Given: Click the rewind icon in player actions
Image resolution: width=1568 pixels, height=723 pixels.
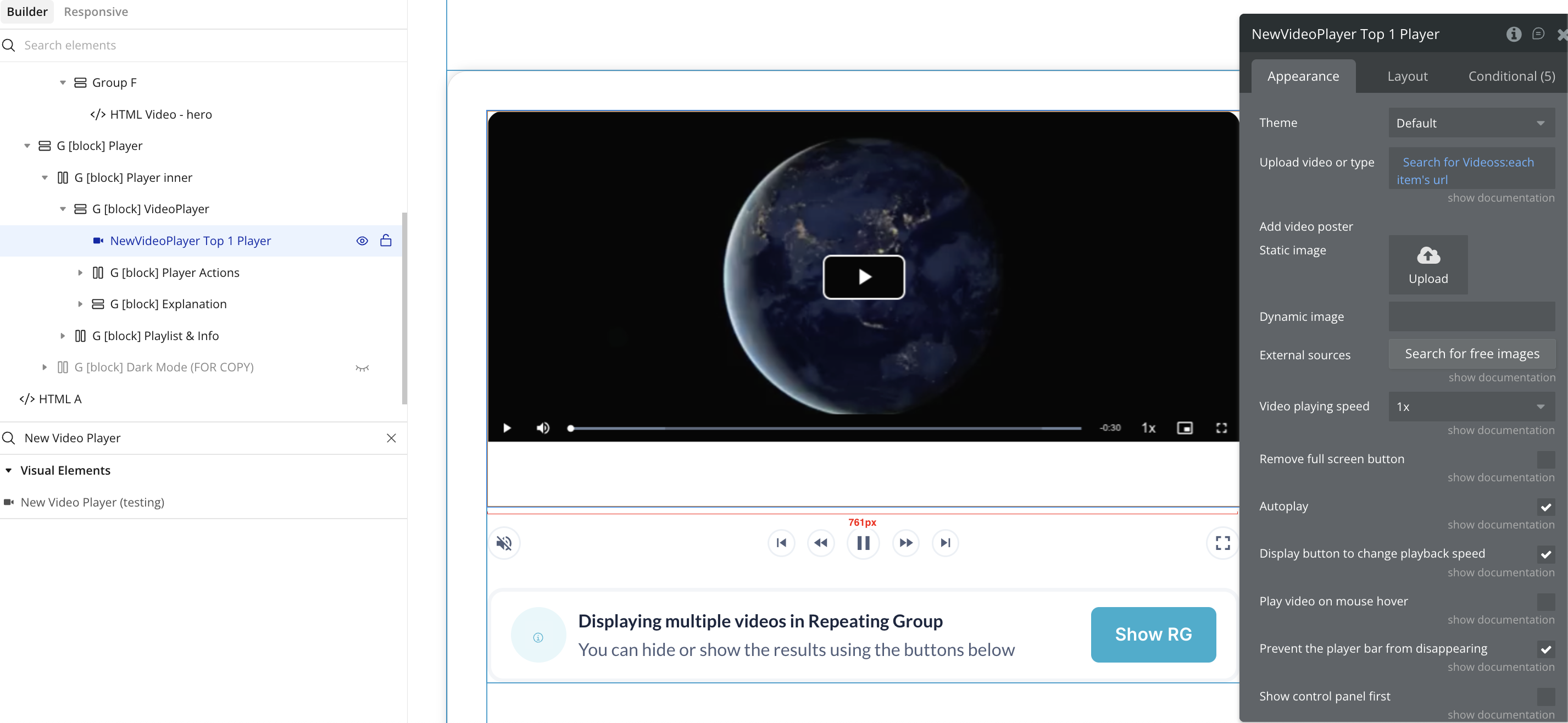Looking at the screenshot, I should (820, 542).
